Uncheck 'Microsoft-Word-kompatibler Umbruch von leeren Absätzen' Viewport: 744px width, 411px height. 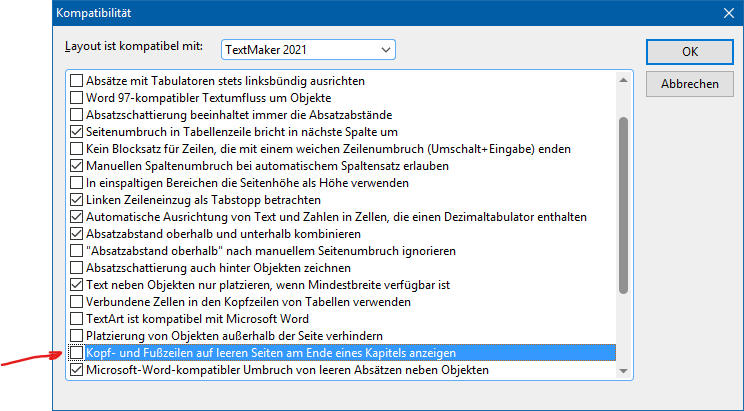coord(76,370)
